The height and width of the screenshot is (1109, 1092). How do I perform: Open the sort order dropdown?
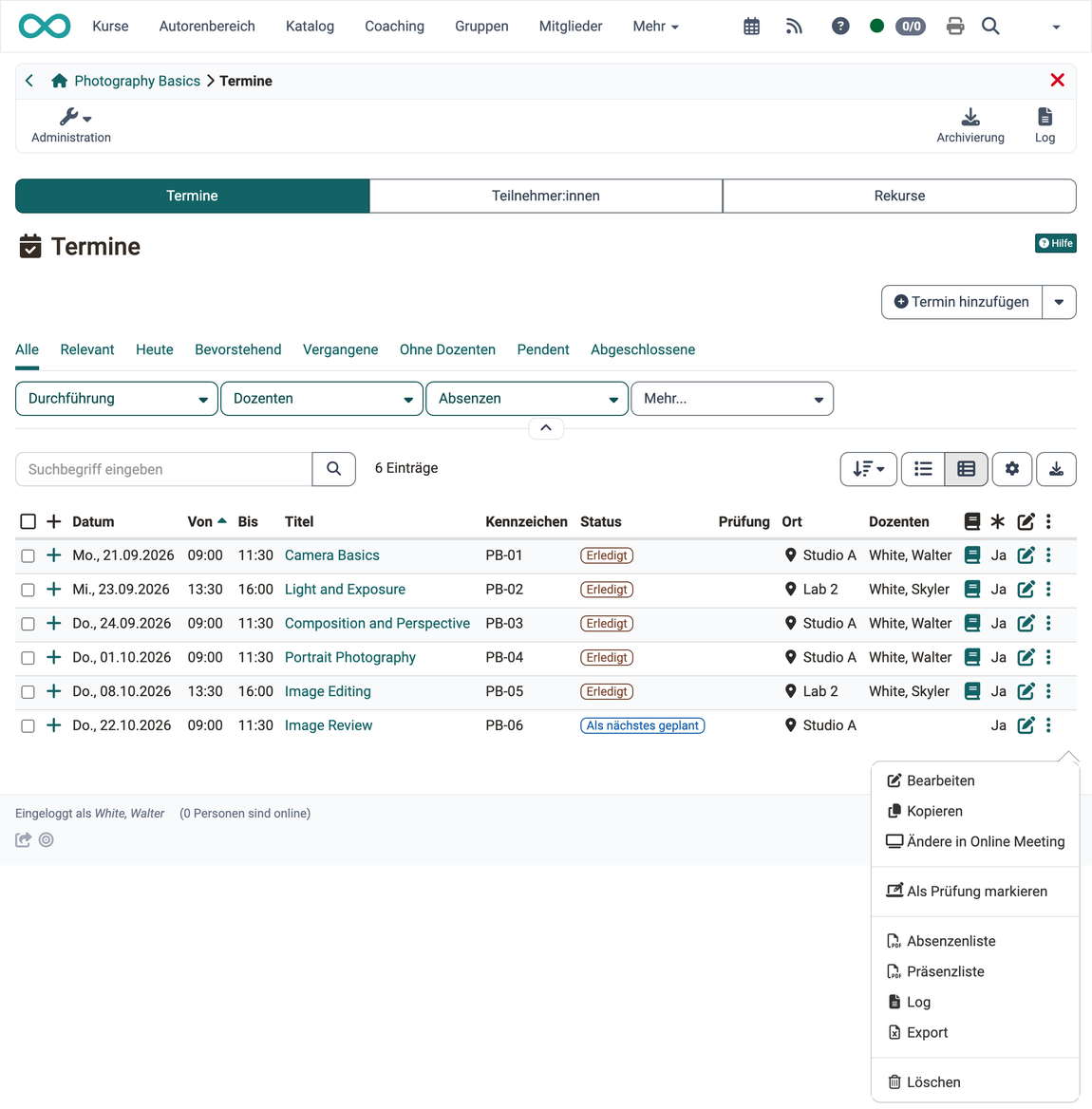click(869, 469)
